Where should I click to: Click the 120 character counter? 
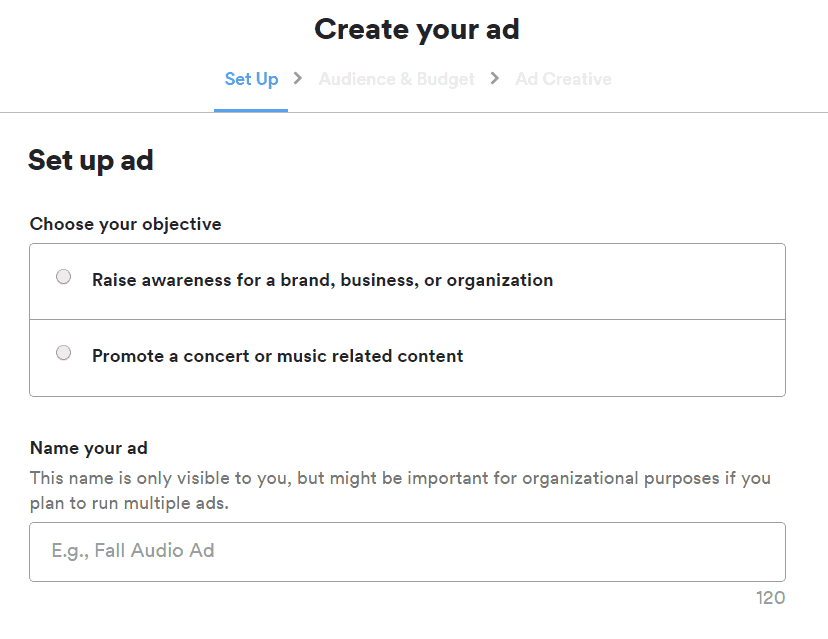[x=770, y=597]
